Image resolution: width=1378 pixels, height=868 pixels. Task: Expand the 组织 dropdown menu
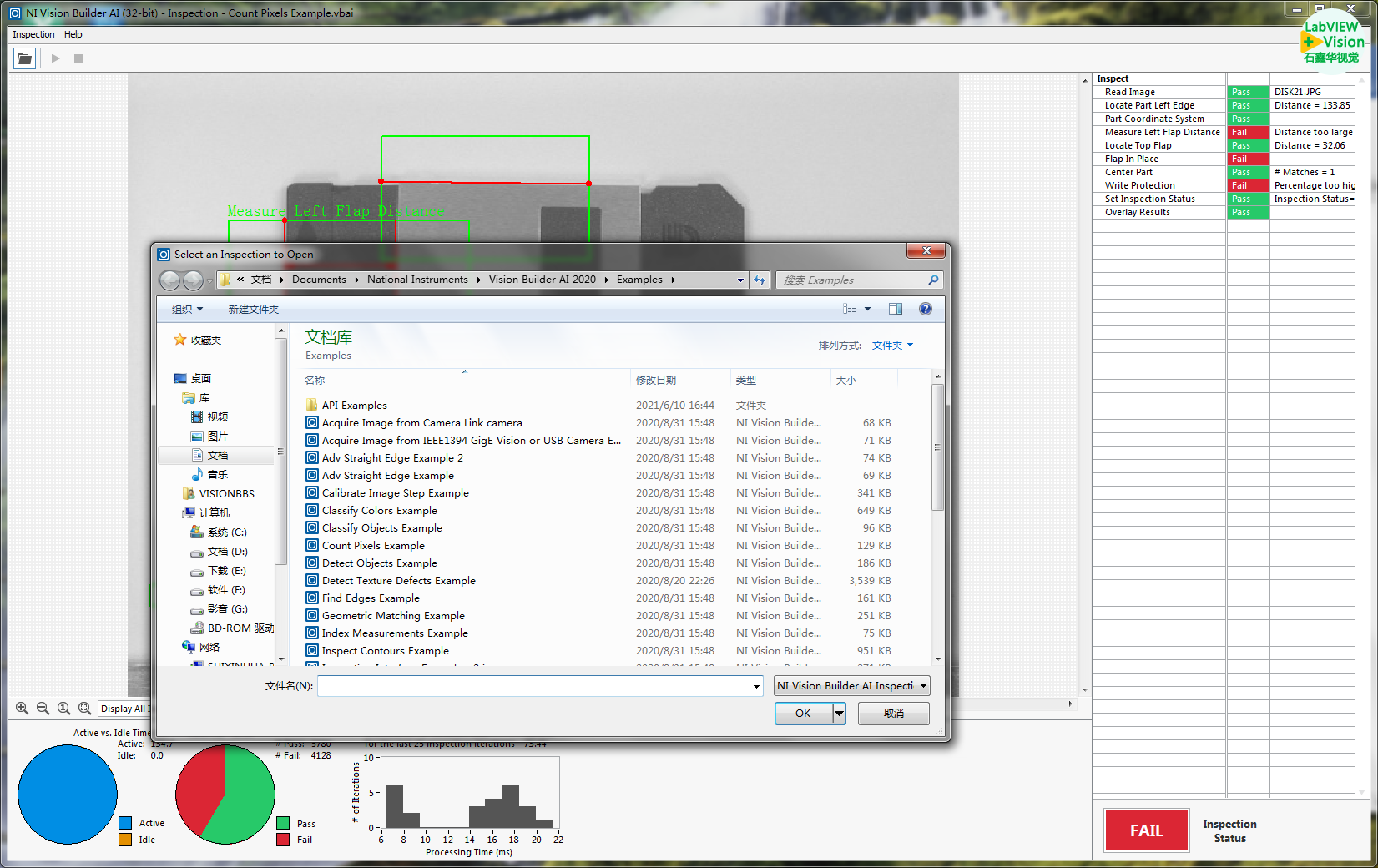click(x=187, y=310)
